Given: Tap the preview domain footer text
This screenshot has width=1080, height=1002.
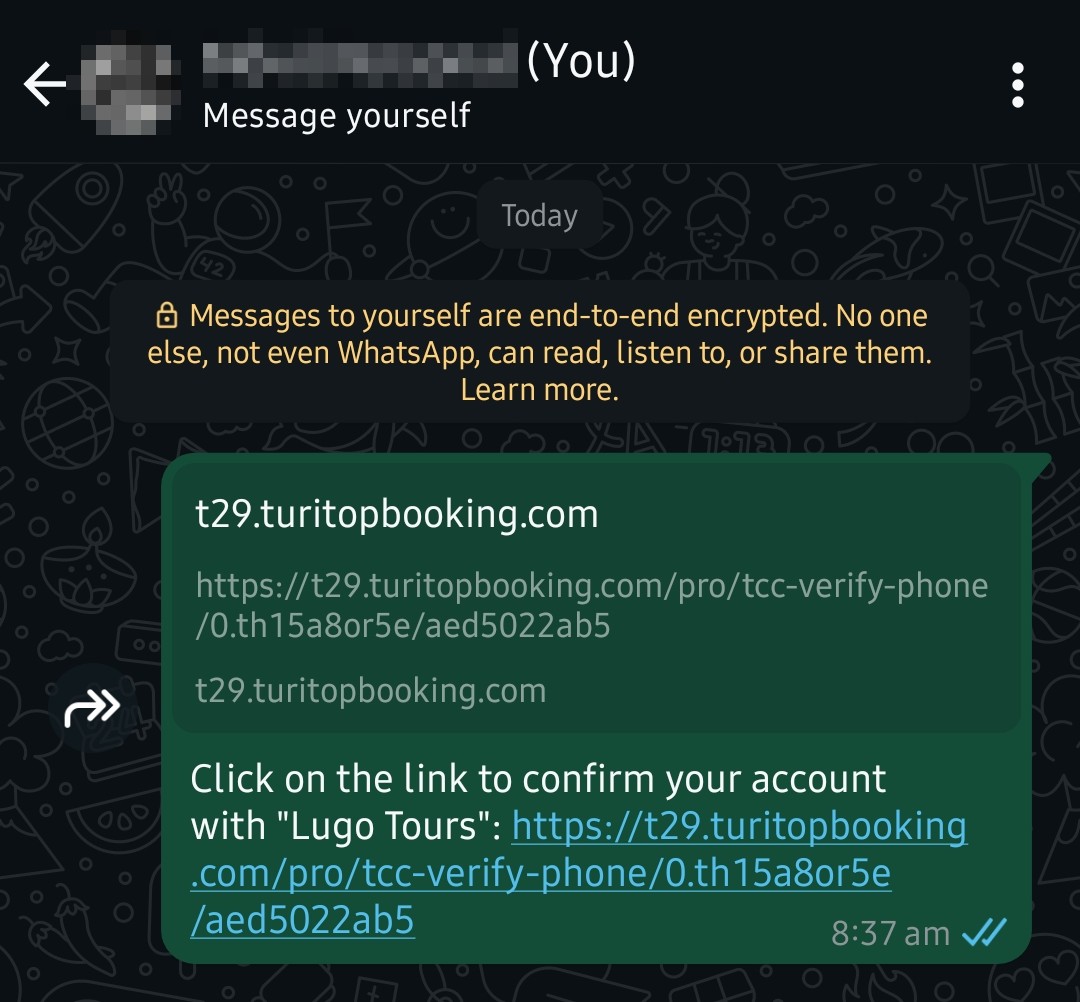Looking at the screenshot, I should [x=371, y=690].
